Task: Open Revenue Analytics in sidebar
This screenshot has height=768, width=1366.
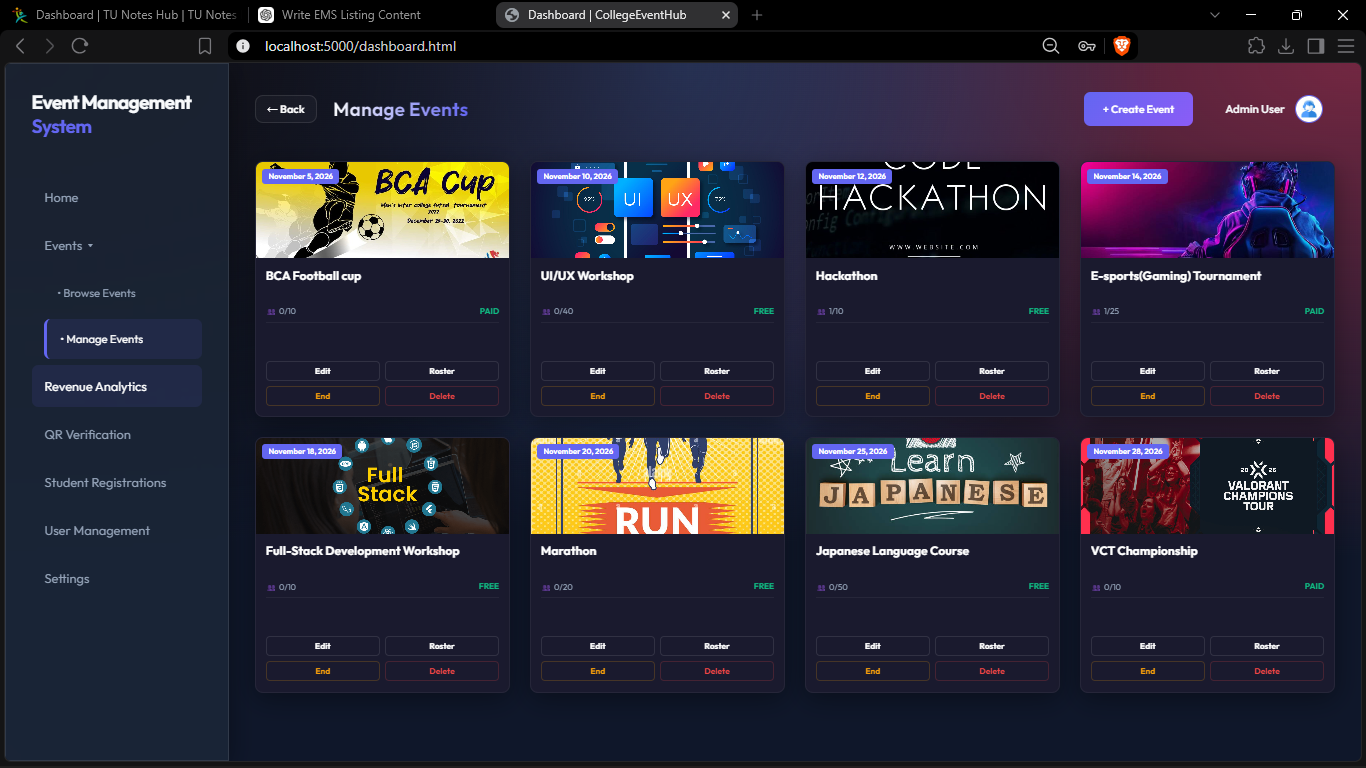Action: click(x=117, y=387)
